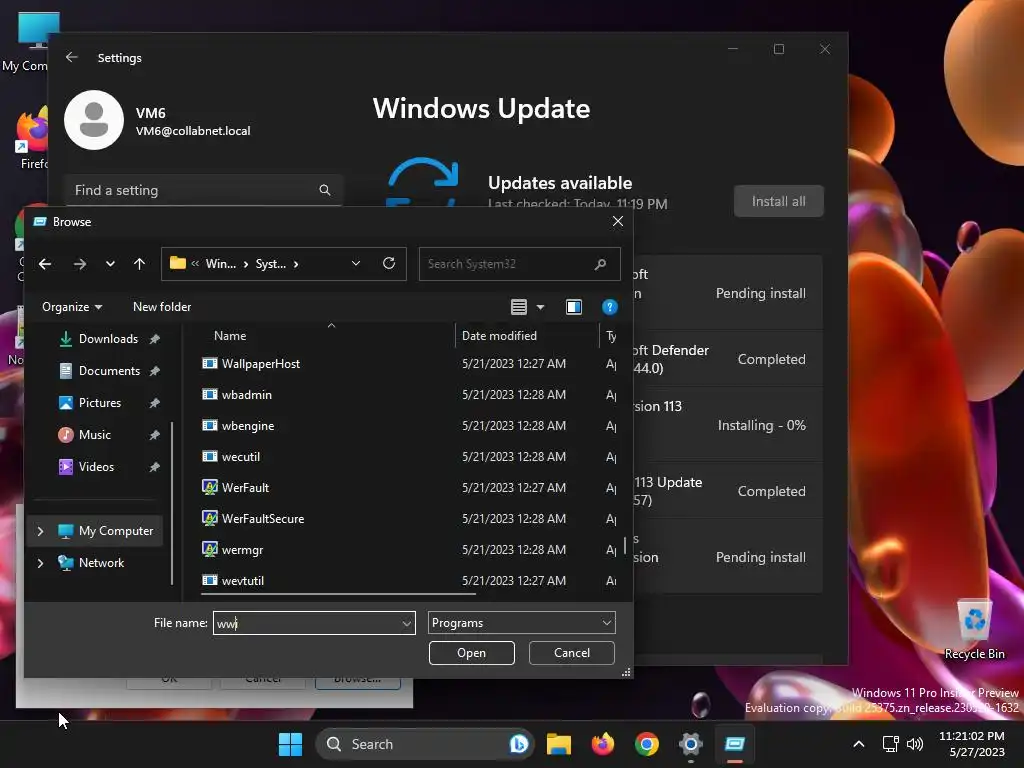Click the search magnifier in Browse dialog

pos(601,264)
